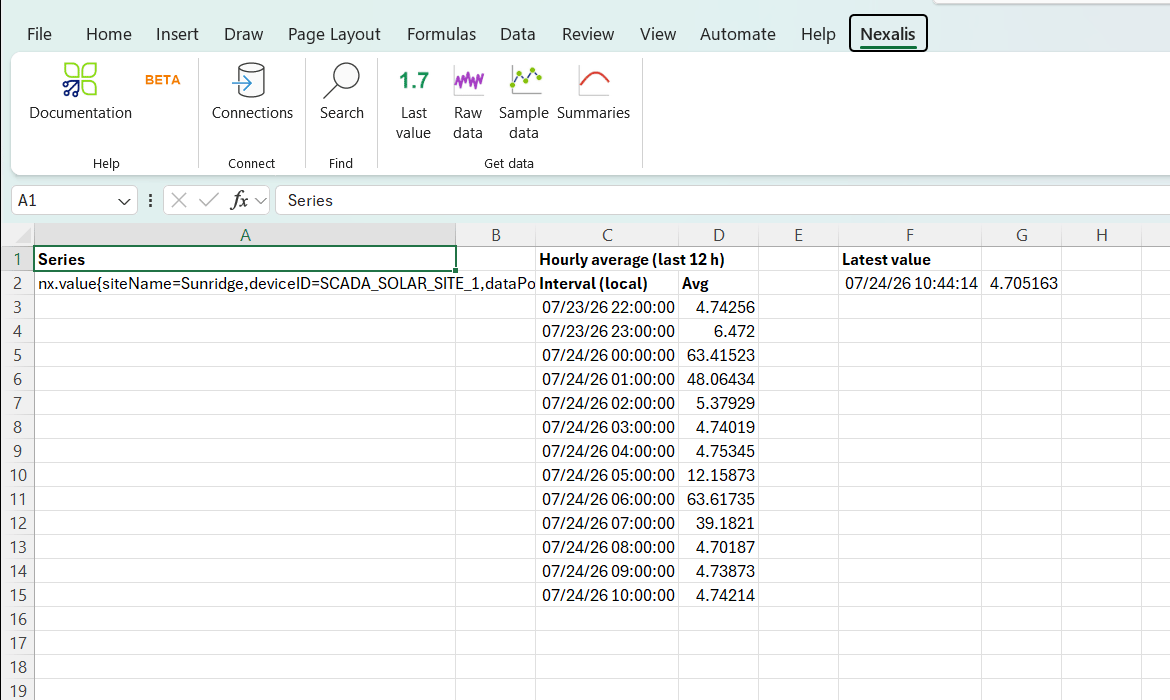The width and height of the screenshot is (1170, 700).
Task: Expand the Name Box dropdown
Action: (124, 201)
